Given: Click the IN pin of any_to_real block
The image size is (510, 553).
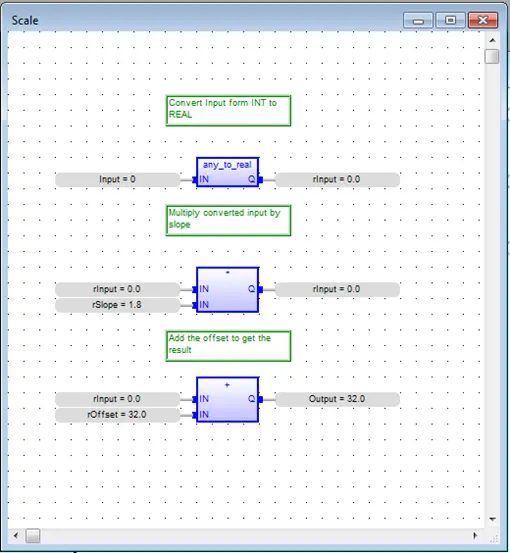Looking at the screenshot, I should 195,180.
